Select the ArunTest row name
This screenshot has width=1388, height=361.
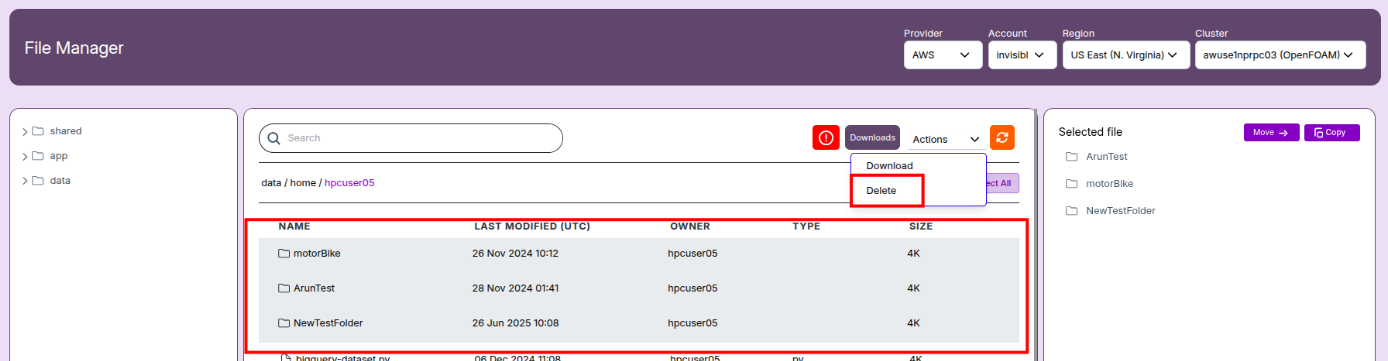pos(313,288)
